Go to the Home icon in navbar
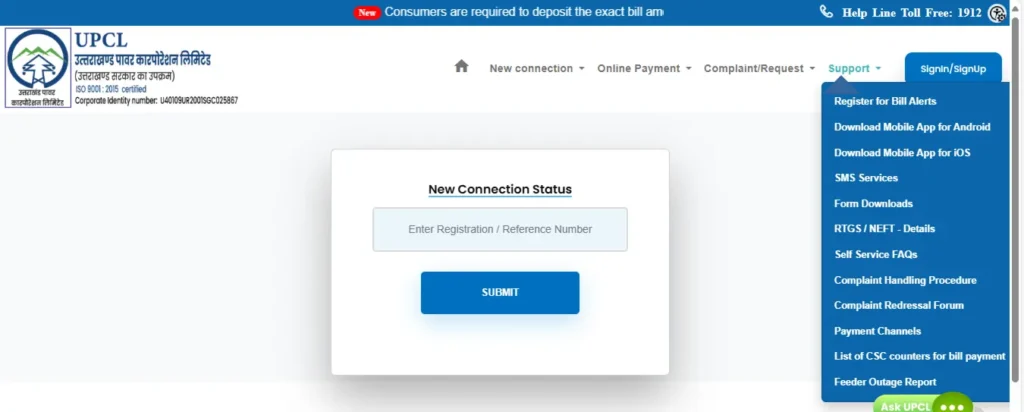 pos(462,67)
